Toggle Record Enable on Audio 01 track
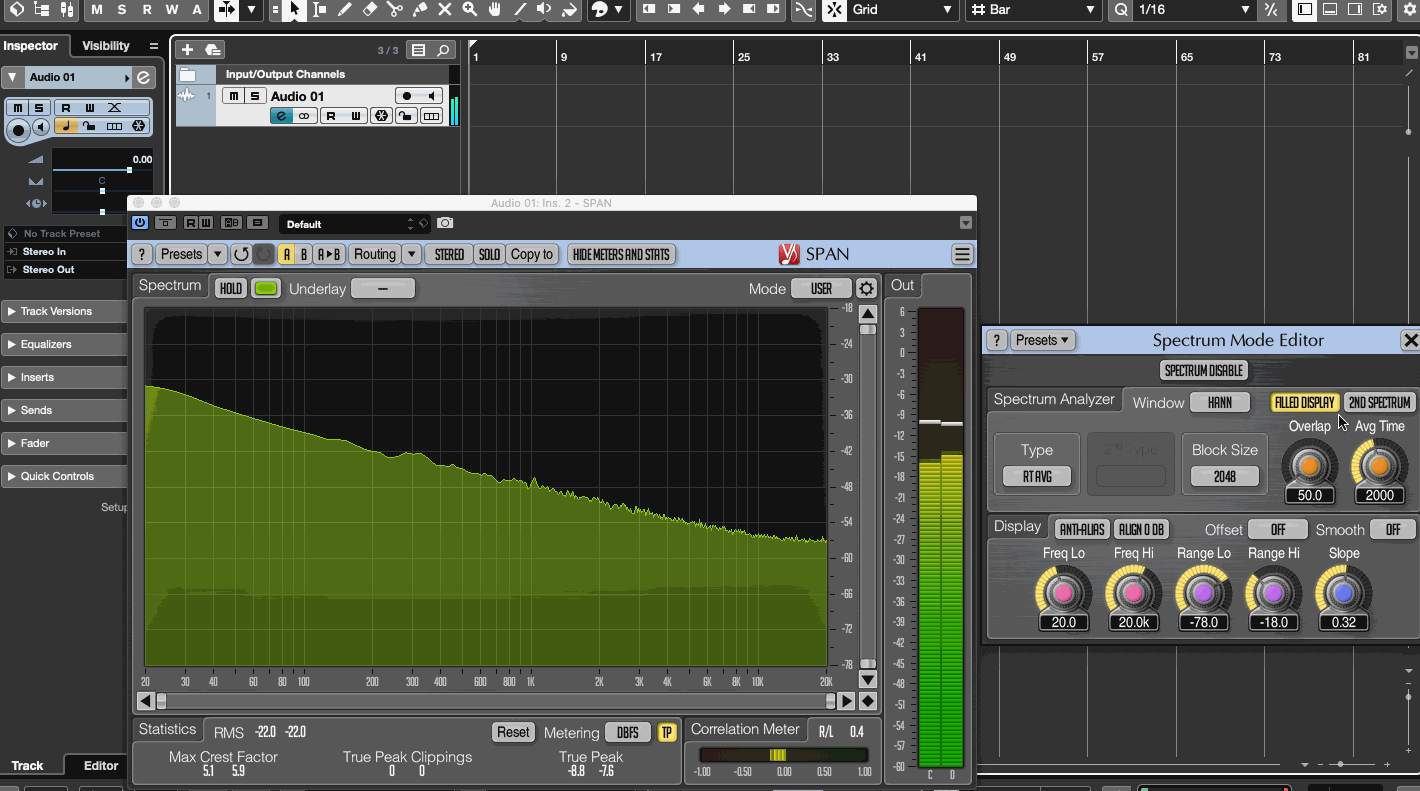This screenshot has width=1420, height=791. point(407,96)
